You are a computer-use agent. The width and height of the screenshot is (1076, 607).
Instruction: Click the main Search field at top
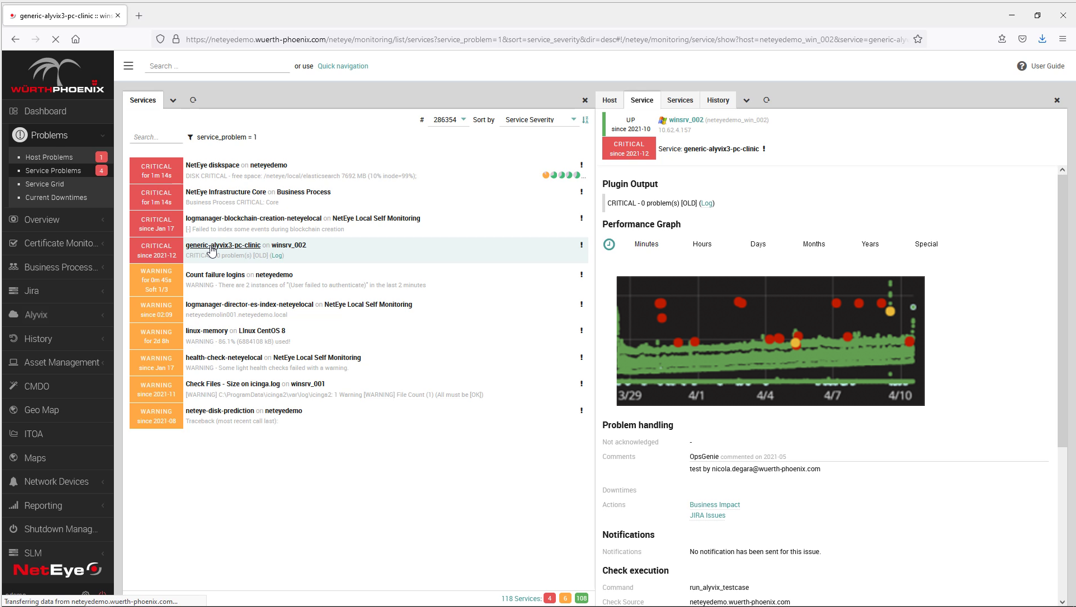pos(217,66)
